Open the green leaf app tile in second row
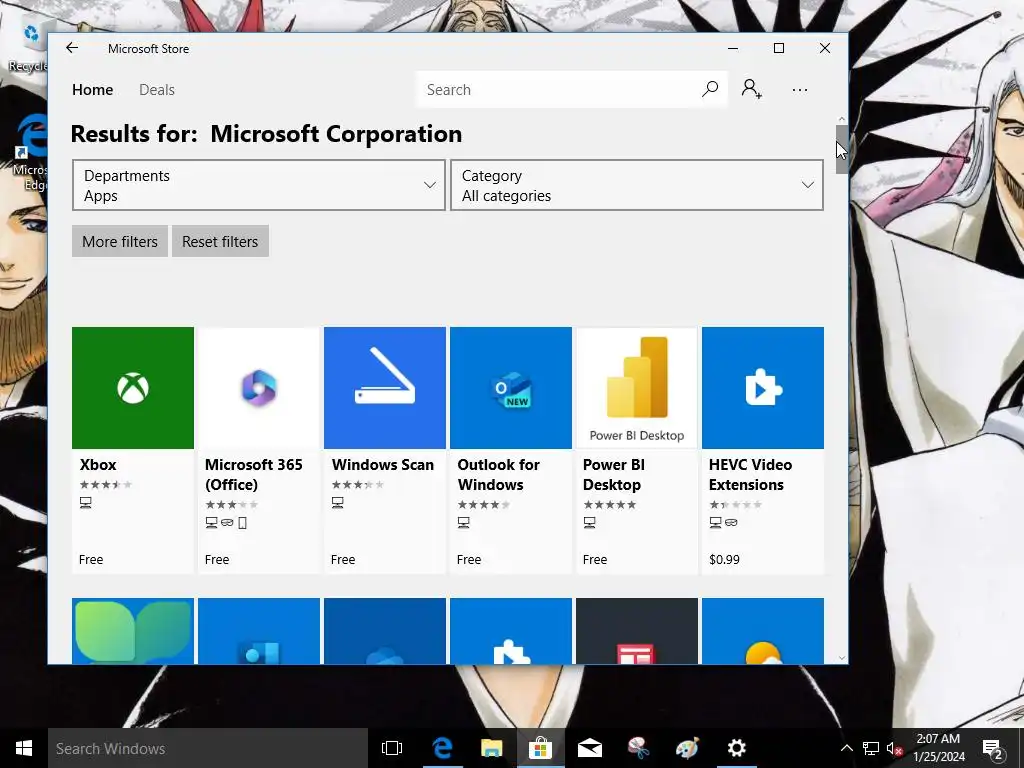The width and height of the screenshot is (1024, 768). 133,631
